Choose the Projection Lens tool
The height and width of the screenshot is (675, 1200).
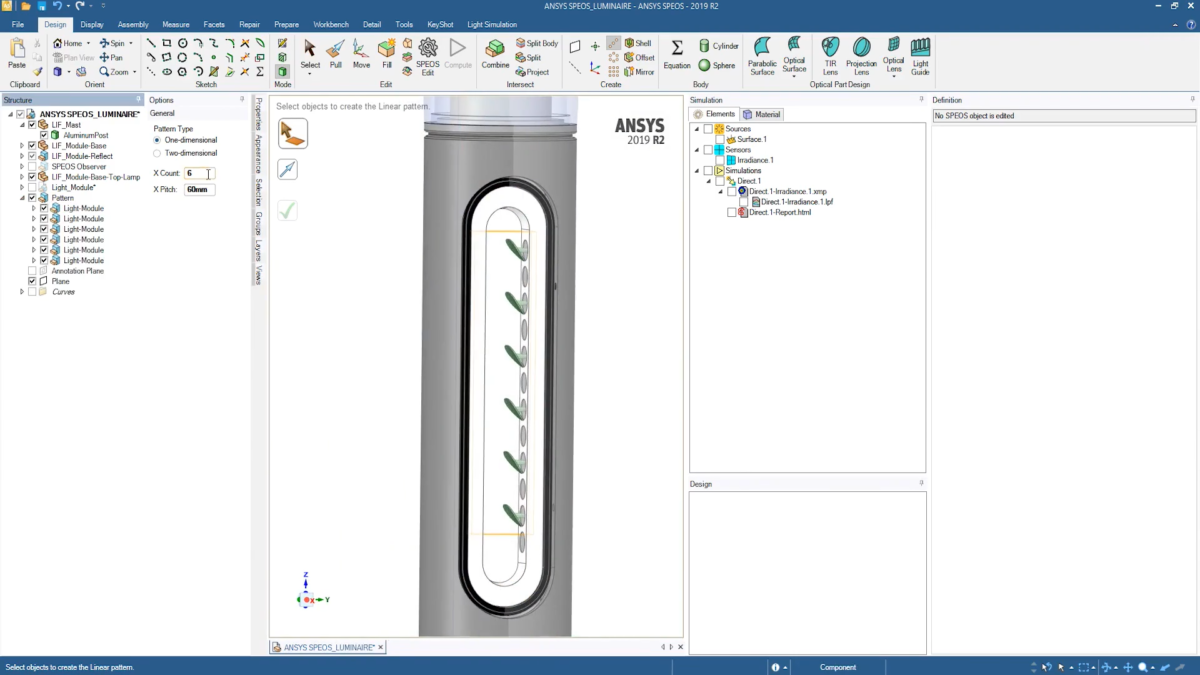[861, 57]
